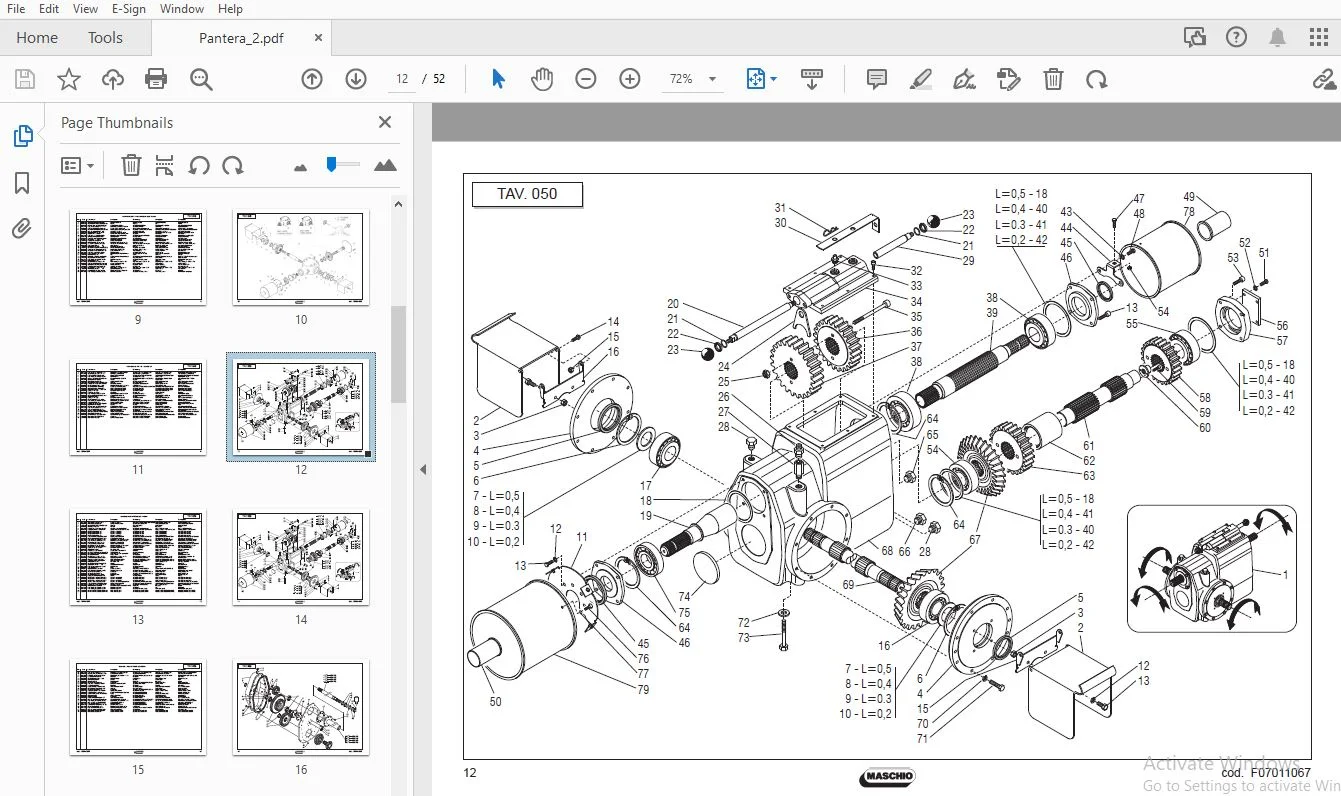This screenshot has height=796, width=1341.
Task: Zoom out with the minus circle icon
Action: (586, 79)
